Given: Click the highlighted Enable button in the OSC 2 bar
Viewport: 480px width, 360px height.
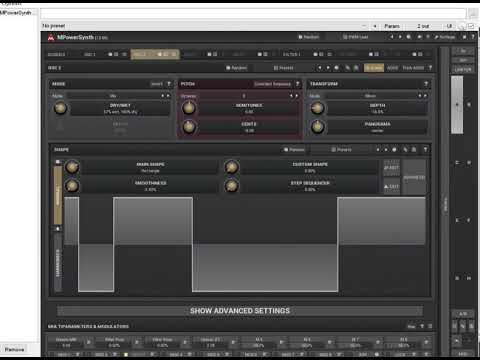Looking at the screenshot, I should (374, 68).
